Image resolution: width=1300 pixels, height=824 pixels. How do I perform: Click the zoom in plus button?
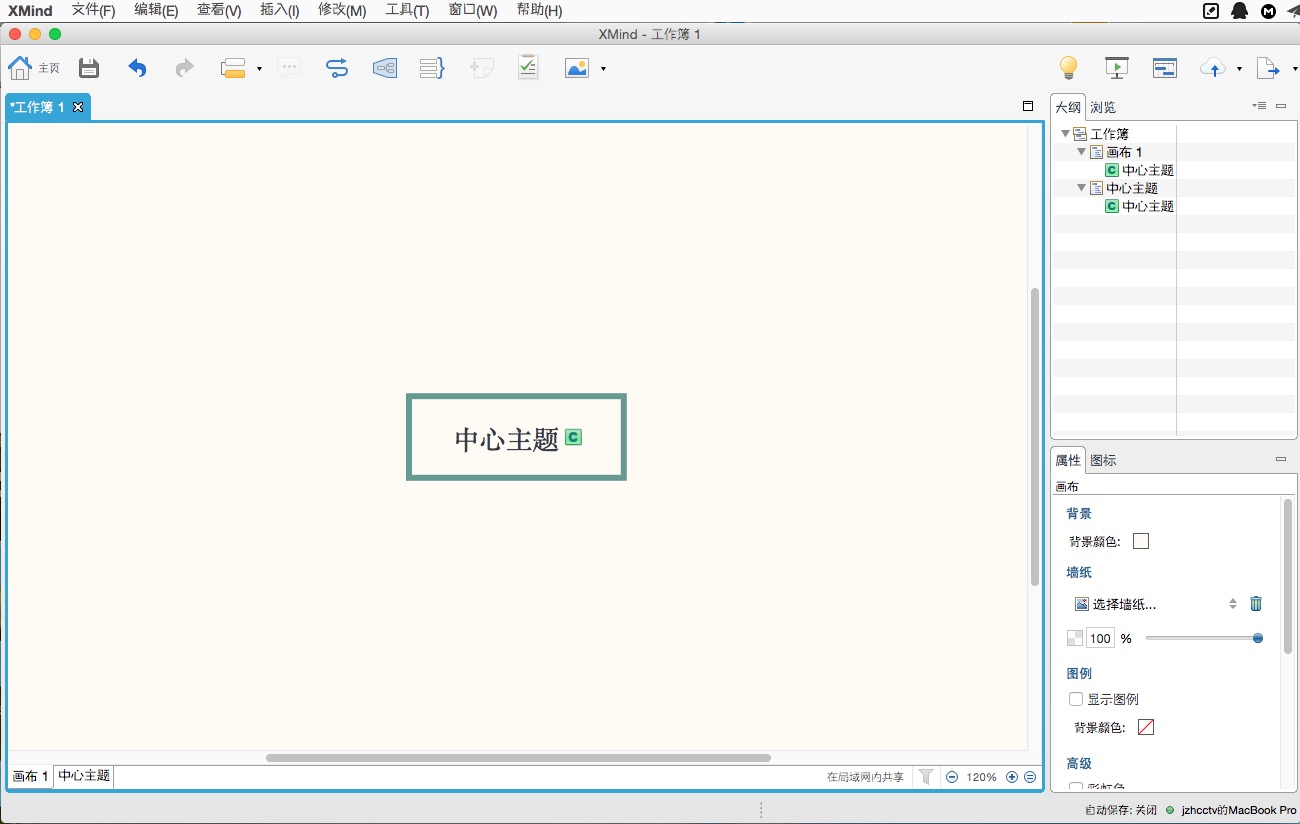coord(1012,777)
